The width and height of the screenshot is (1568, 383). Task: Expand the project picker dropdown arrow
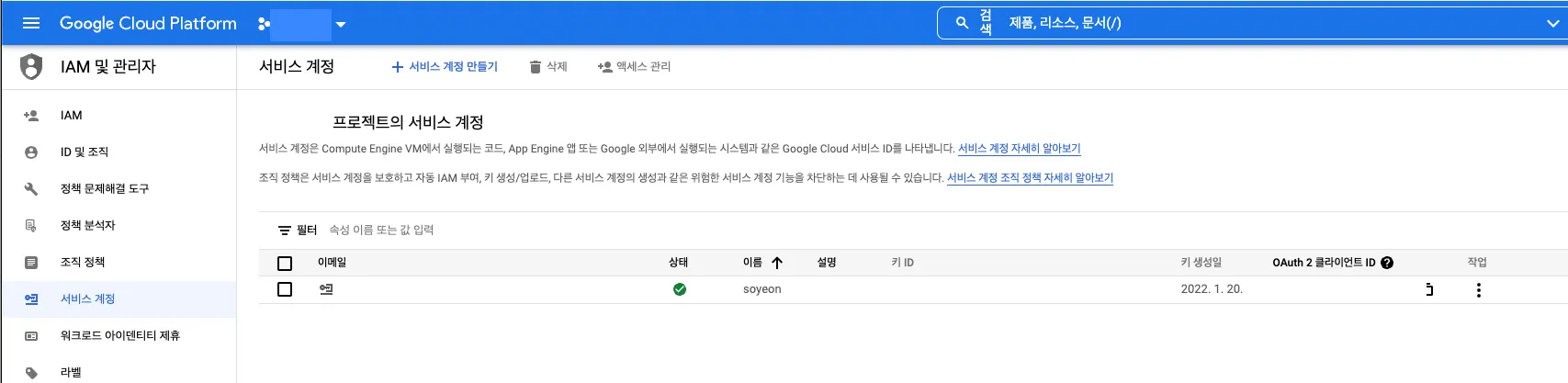(341, 25)
